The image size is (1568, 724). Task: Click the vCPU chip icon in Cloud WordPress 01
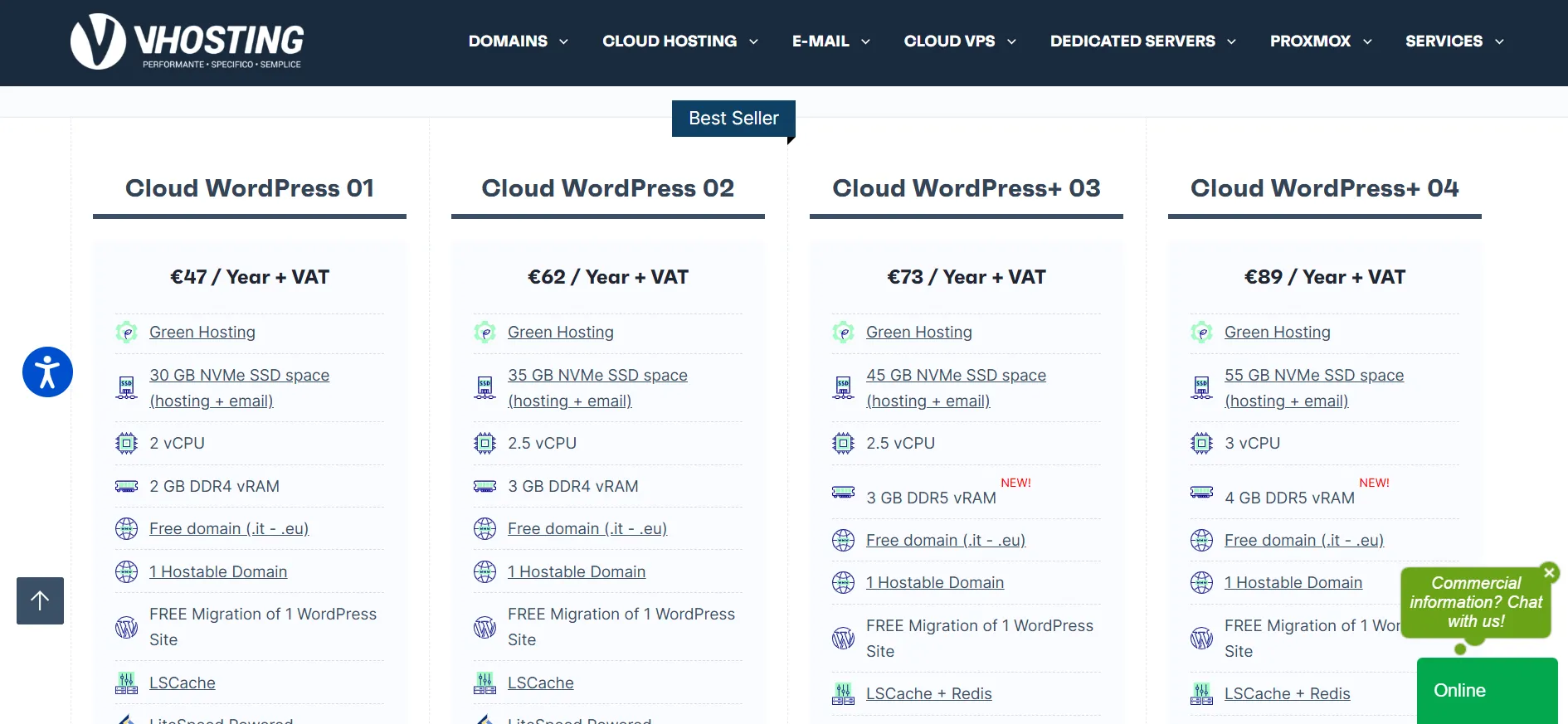pos(126,444)
